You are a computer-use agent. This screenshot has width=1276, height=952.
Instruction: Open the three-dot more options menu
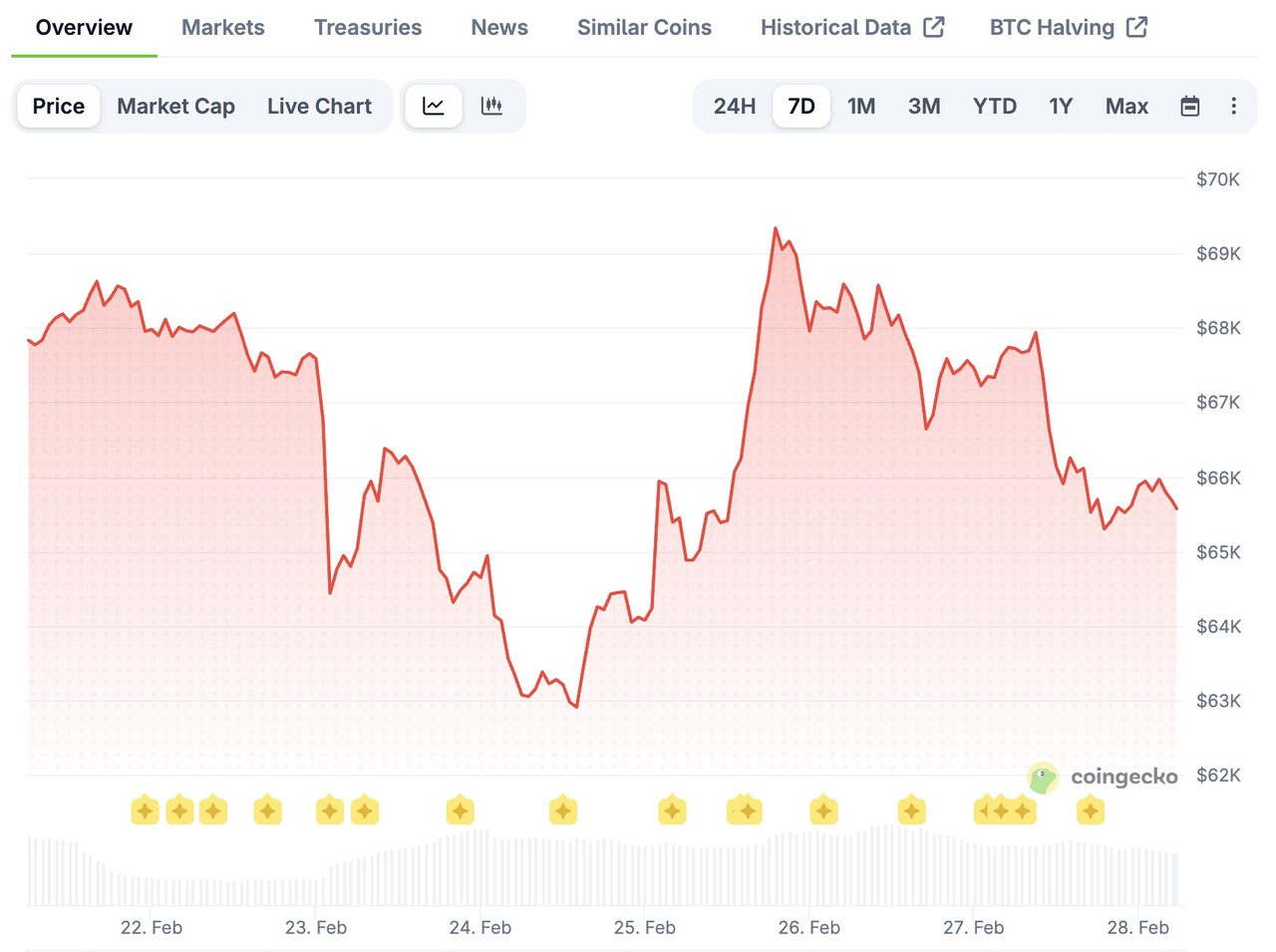tap(1234, 106)
